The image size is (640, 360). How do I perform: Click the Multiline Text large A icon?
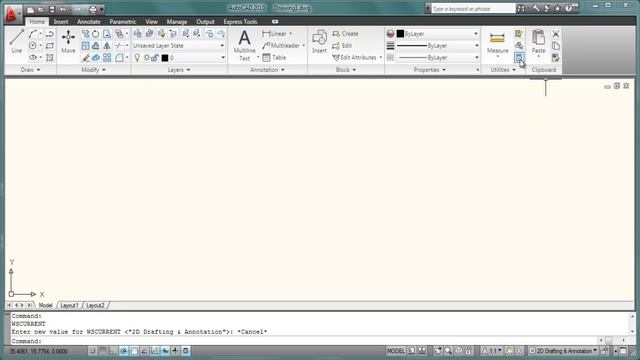(244, 38)
